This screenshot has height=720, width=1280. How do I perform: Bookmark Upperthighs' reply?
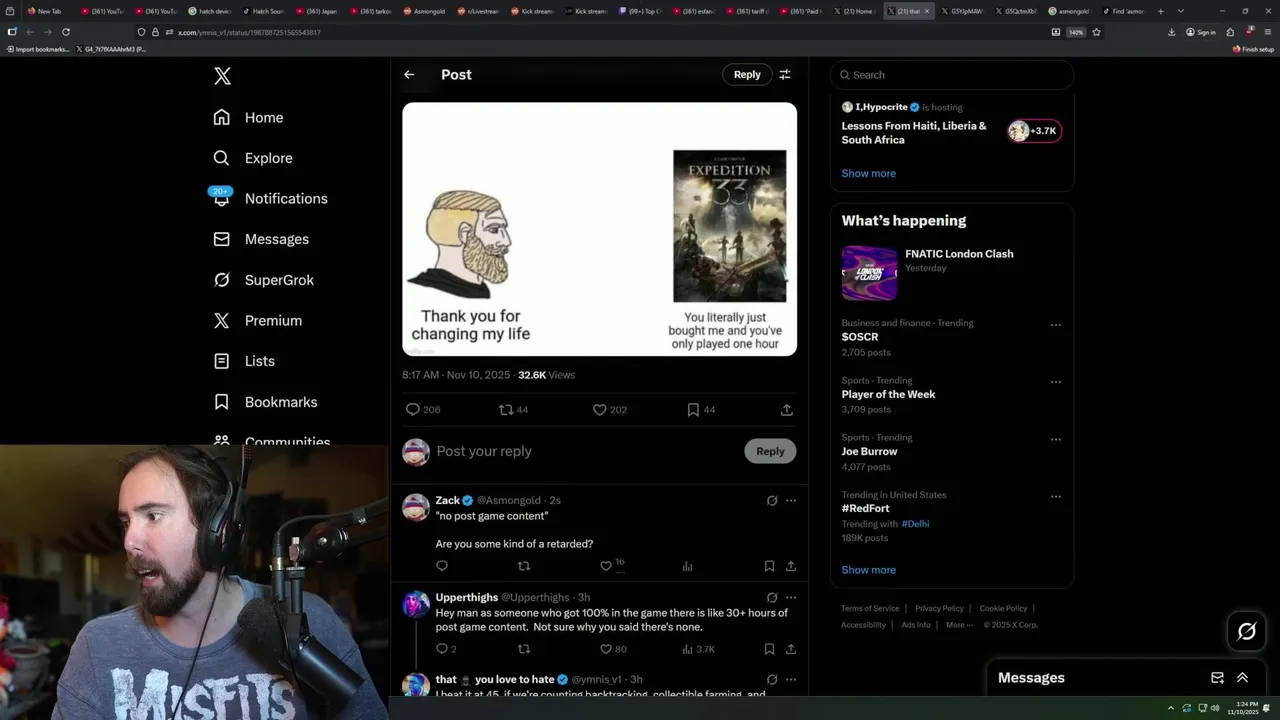[769, 649]
